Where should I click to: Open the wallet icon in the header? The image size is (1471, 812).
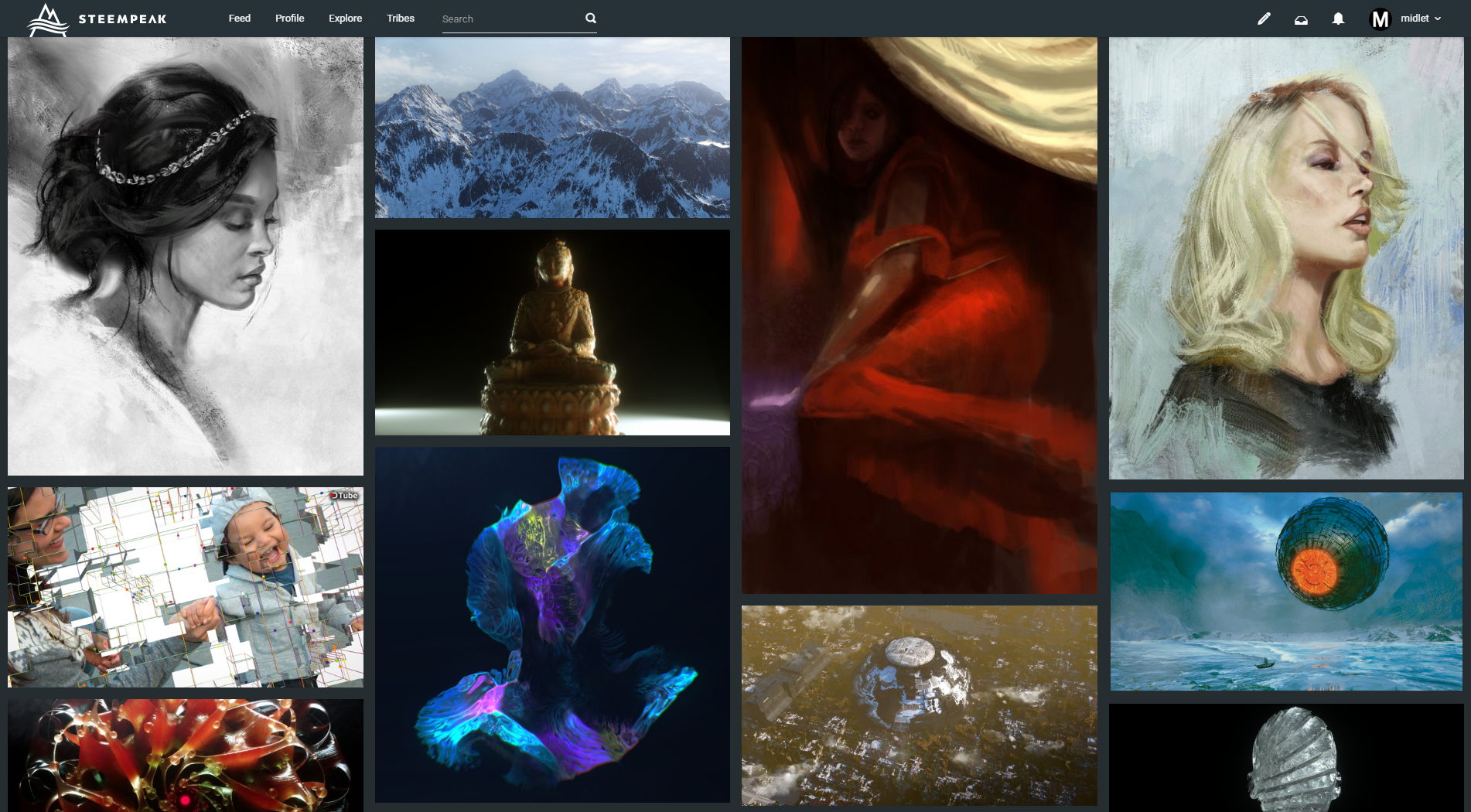click(x=1301, y=19)
